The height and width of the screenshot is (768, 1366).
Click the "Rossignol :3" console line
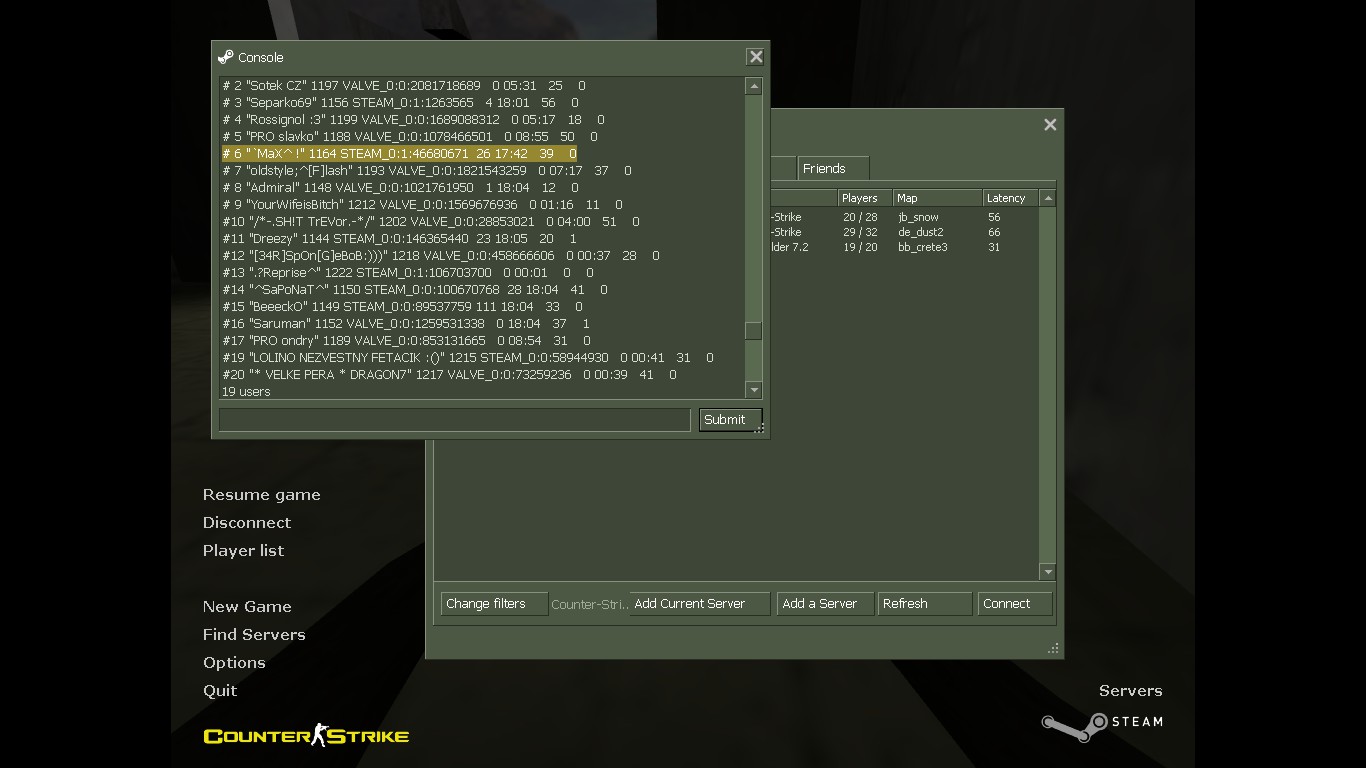(x=413, y=120)
